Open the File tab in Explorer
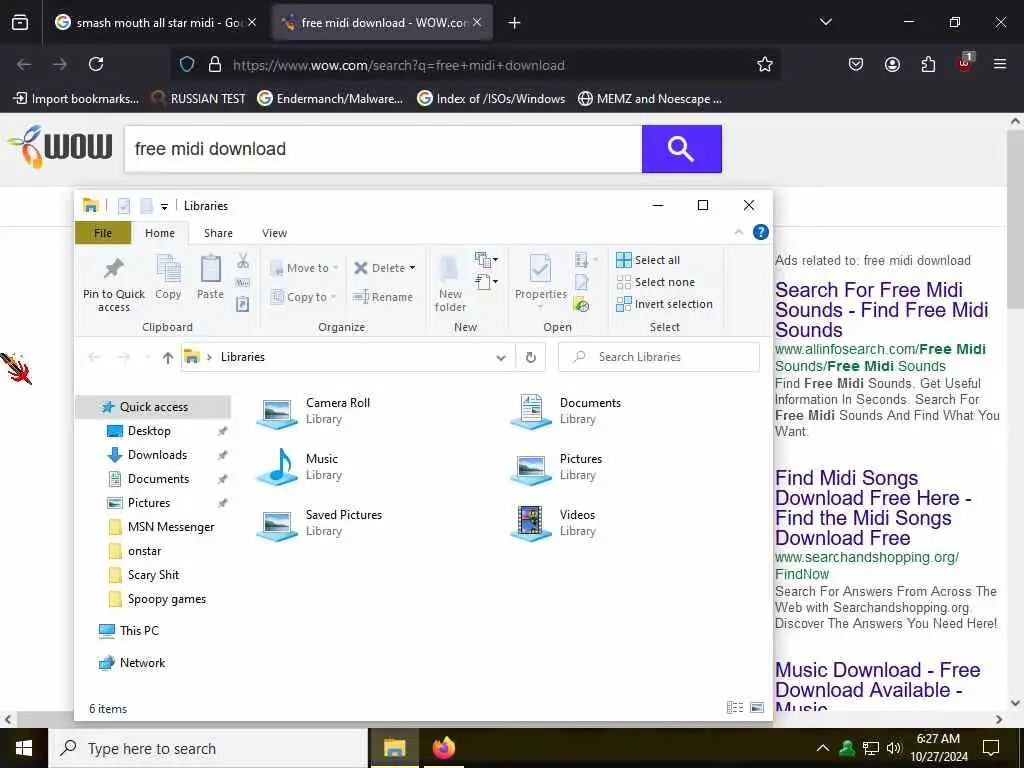The image size is (1024, 768). (103, 233)
